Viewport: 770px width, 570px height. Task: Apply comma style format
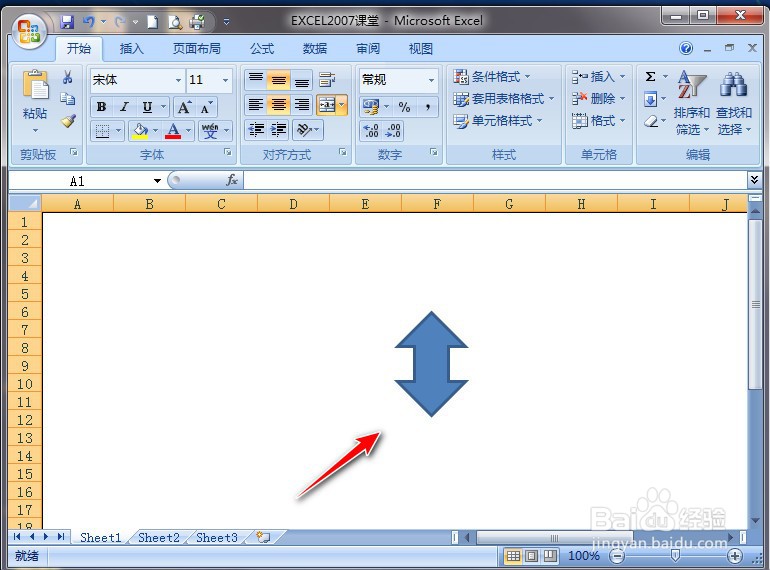coord(428,107)
